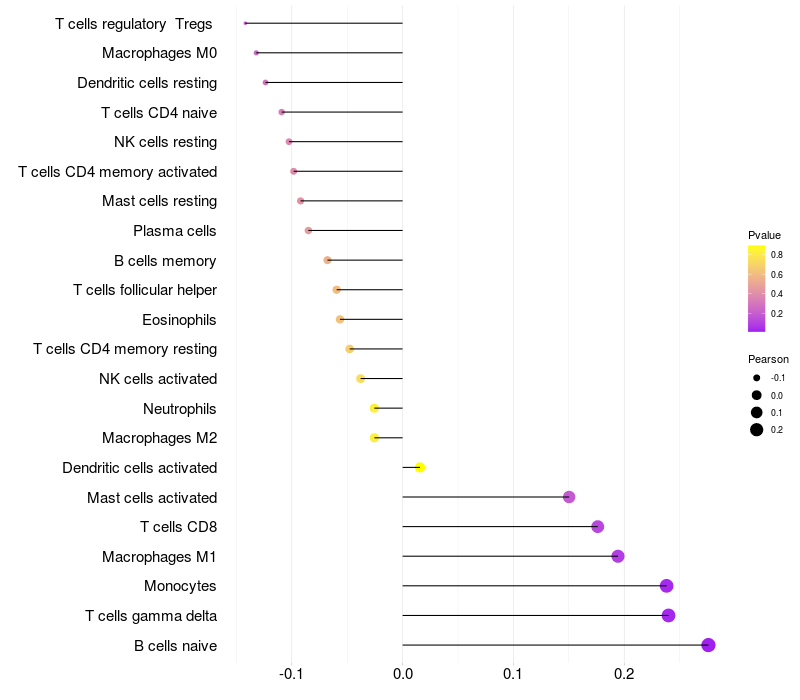800x700 pixels.
Task: Click the Pvalue legend title
Action: (764, 235)
